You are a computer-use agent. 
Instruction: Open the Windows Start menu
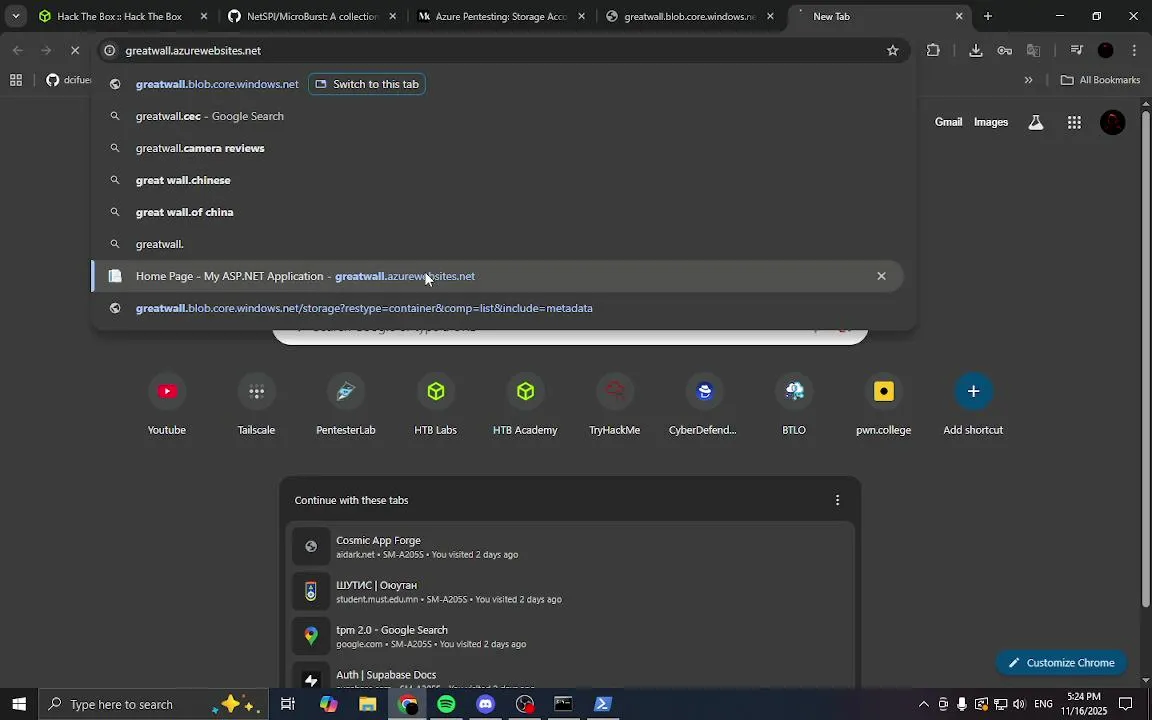coord(18,704)
